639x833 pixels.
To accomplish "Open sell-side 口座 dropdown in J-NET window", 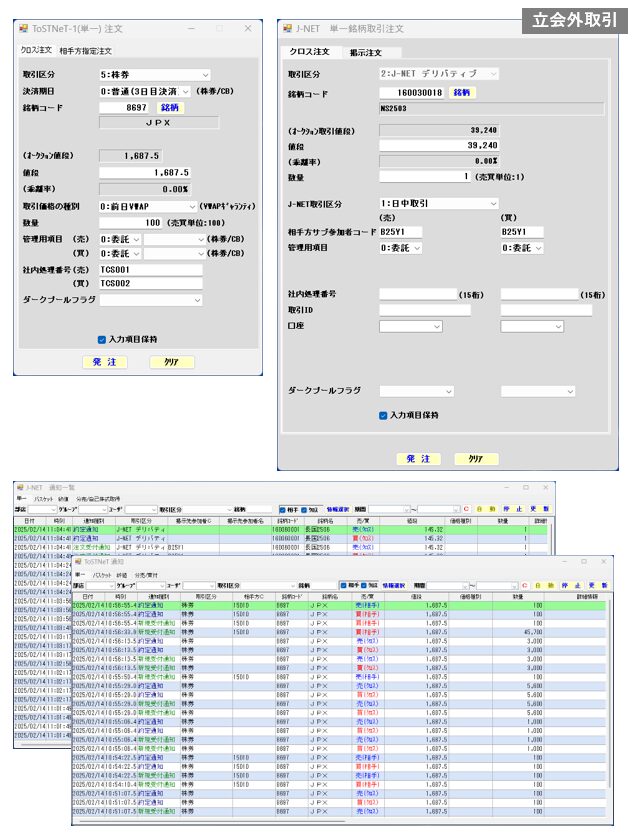I will [x=411, y=327].
